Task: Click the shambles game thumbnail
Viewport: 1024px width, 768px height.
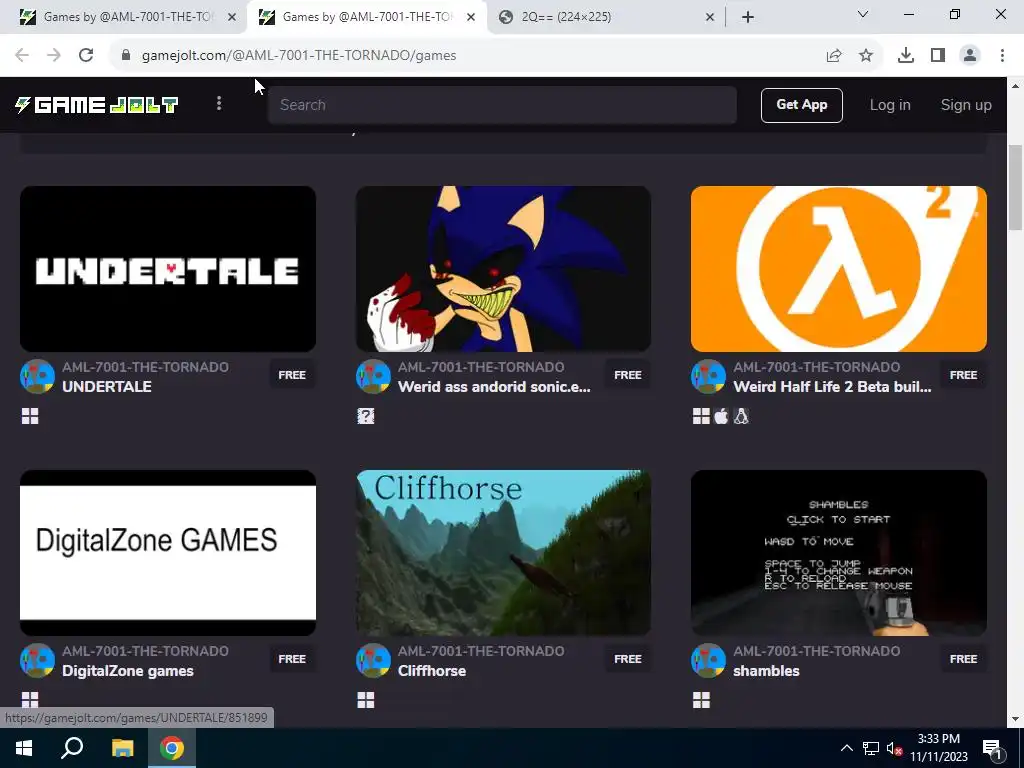Action: click(x=839, y=552)
